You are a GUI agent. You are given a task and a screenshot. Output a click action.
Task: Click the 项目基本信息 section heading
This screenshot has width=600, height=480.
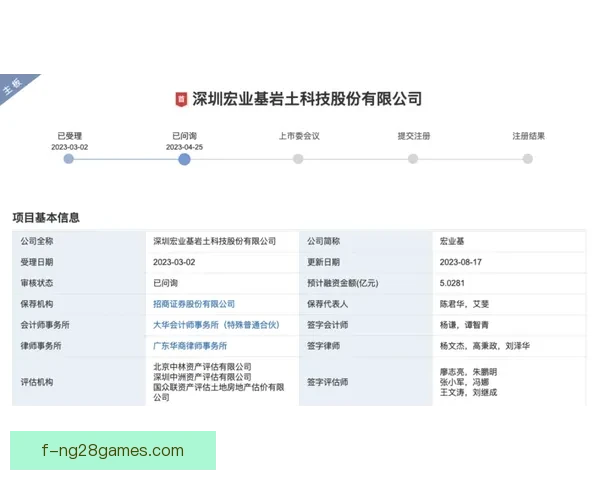pyautogui.click(x=46, y=218)
